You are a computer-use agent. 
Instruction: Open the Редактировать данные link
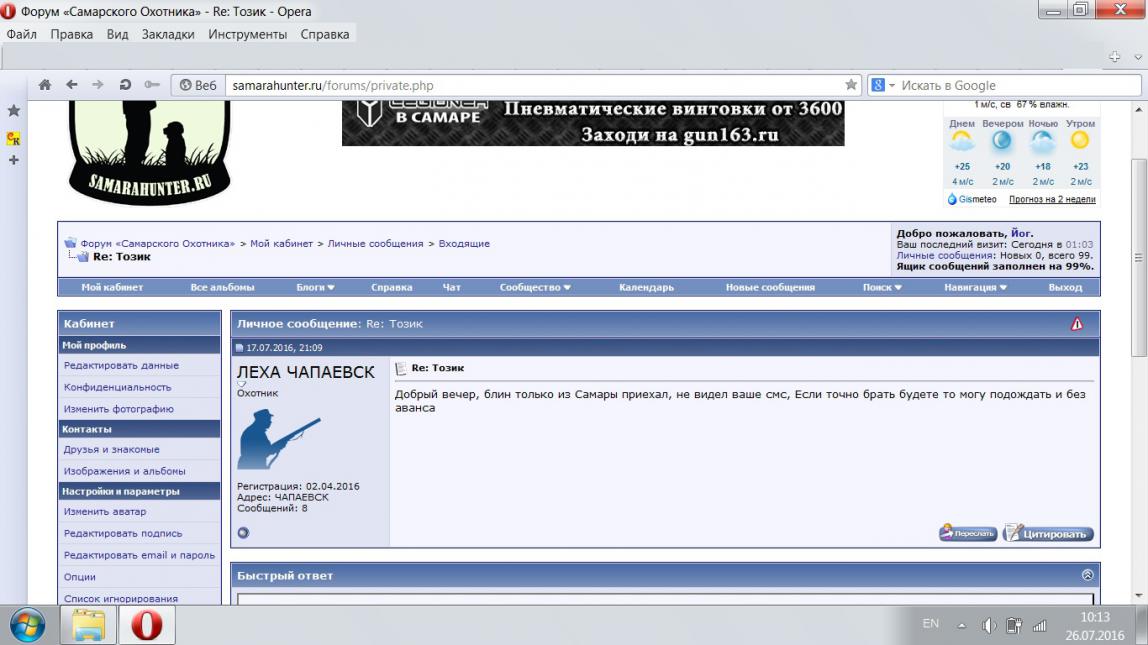[x=121, y=366]
